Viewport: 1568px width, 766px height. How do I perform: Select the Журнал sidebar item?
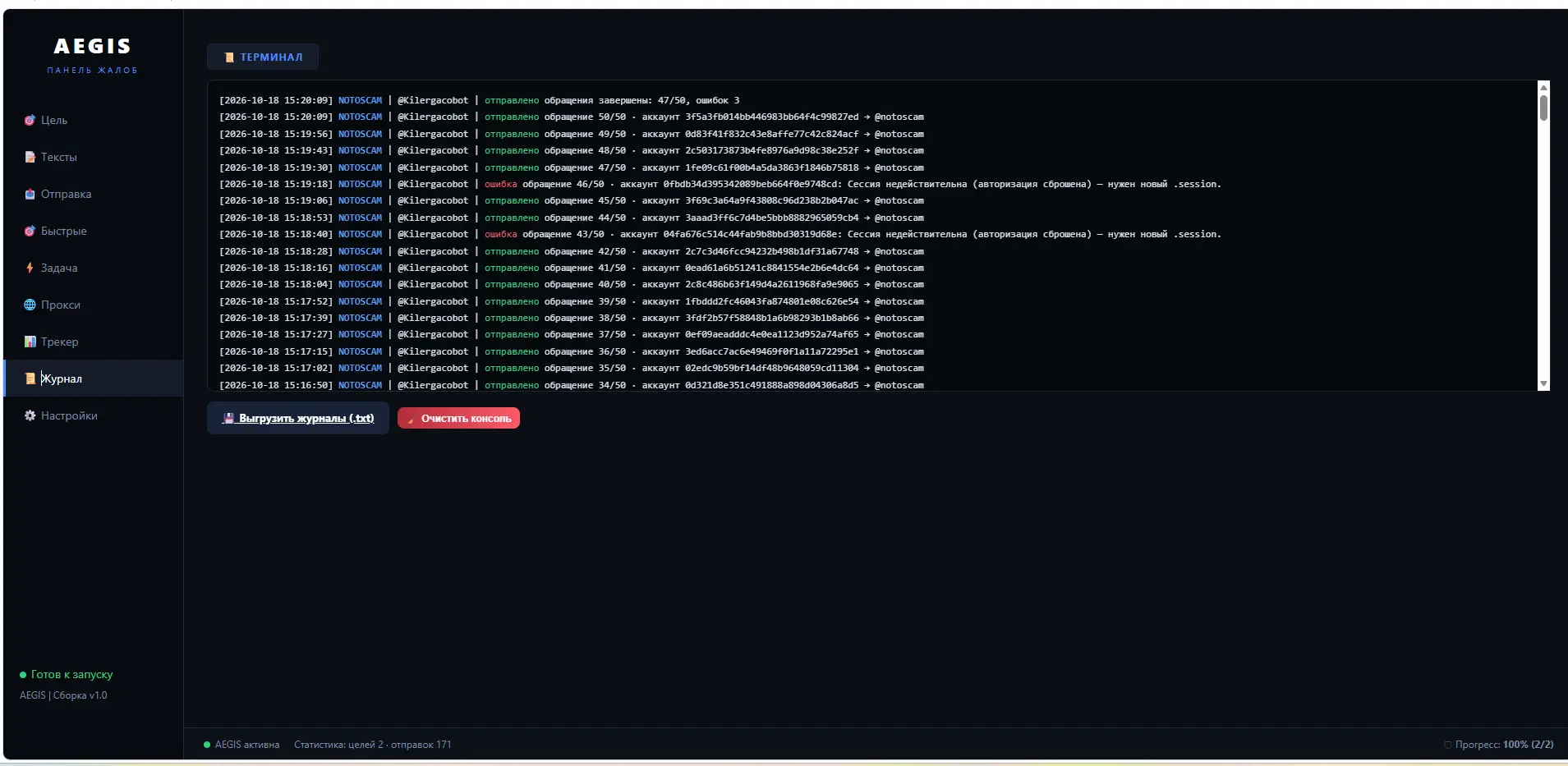93,378
